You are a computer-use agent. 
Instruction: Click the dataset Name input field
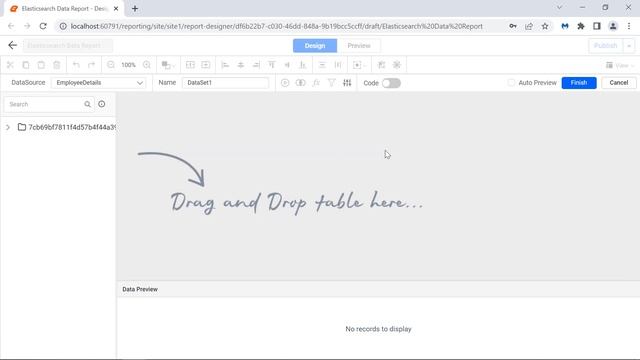(225, 83)
